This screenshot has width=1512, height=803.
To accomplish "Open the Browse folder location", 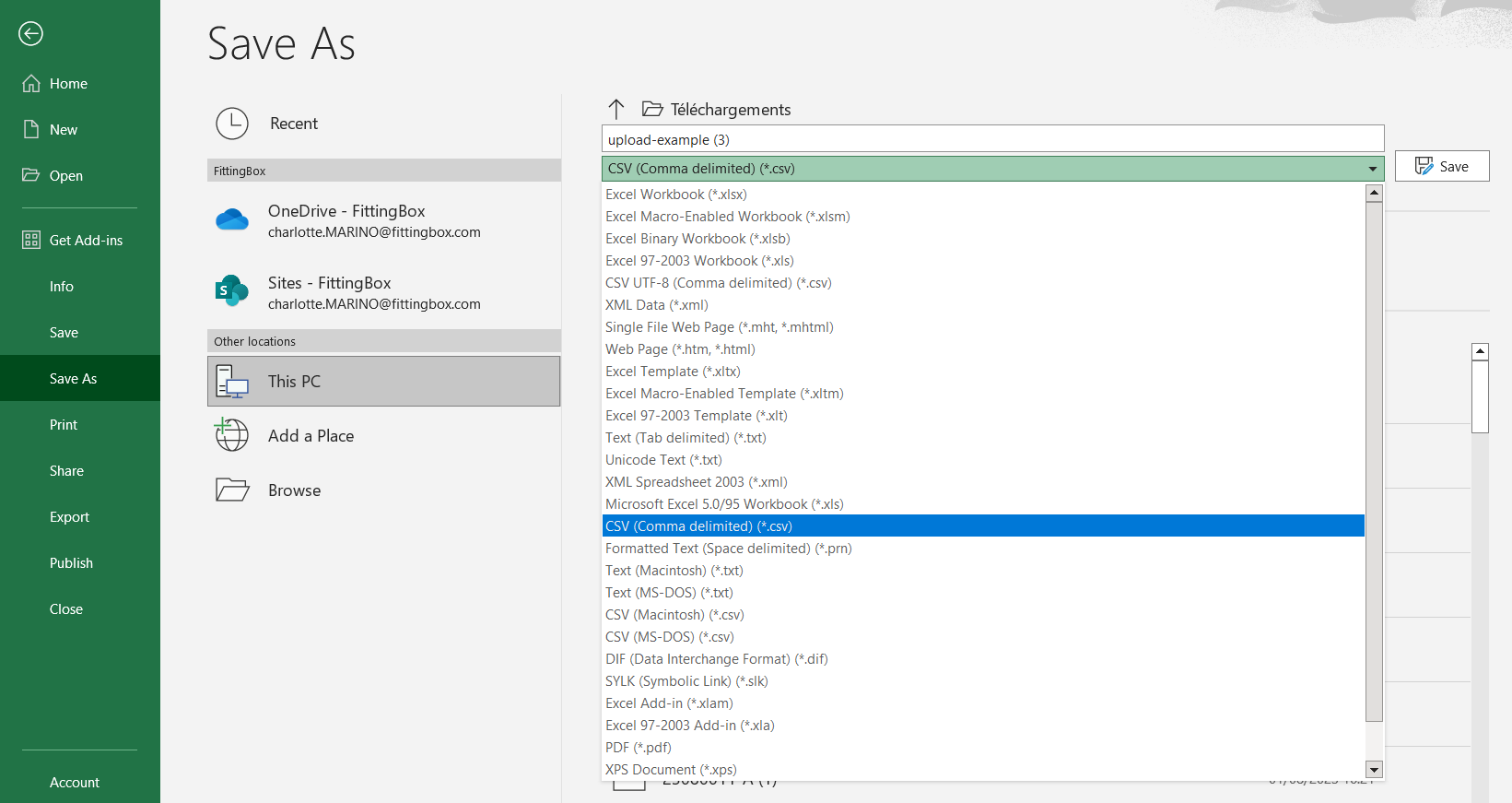I will pos(294,490).
